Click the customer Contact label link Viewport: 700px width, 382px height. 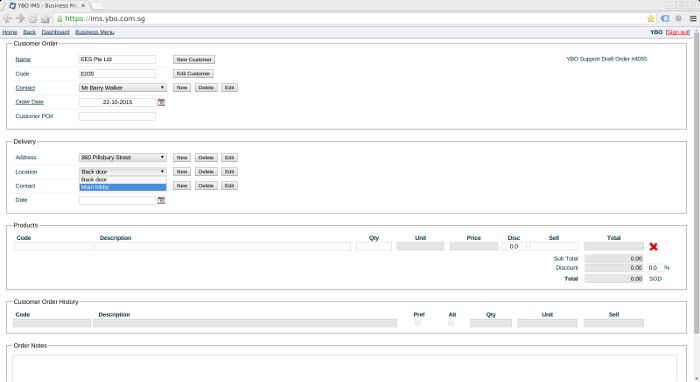25,88
